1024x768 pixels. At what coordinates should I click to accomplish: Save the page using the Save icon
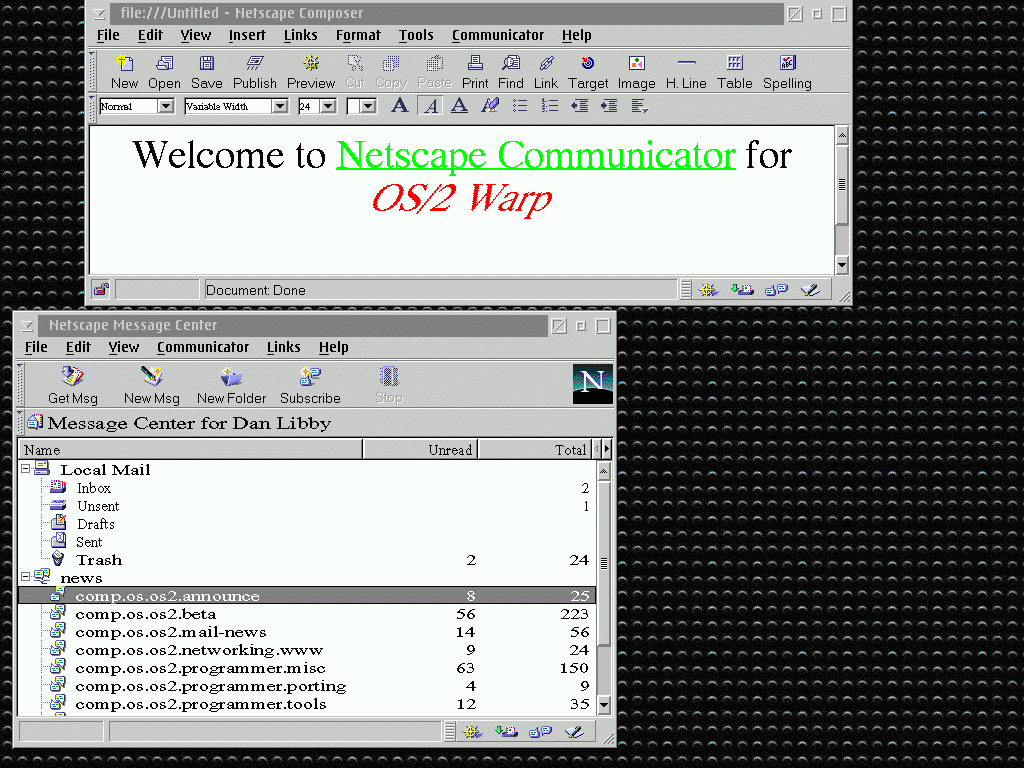pos(206,72)
